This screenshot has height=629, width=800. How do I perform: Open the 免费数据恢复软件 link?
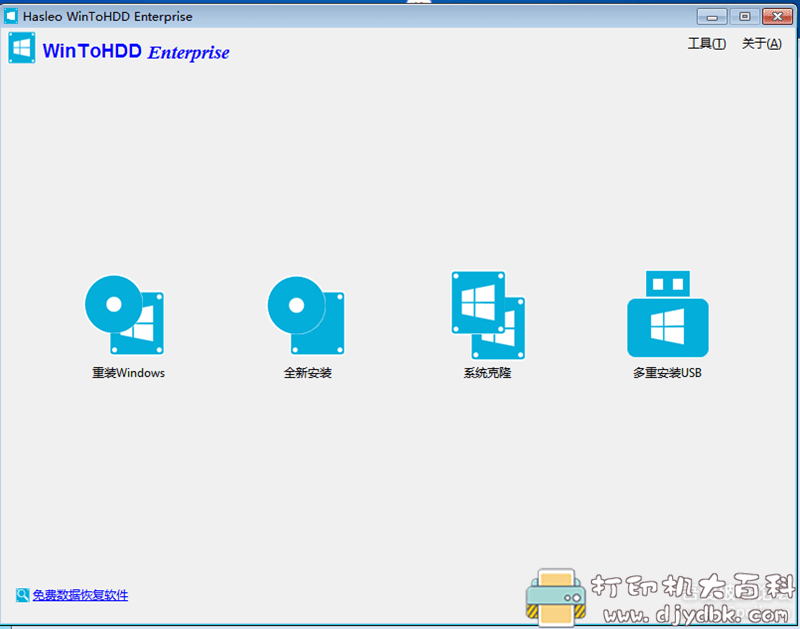click(x=80, y=595)
